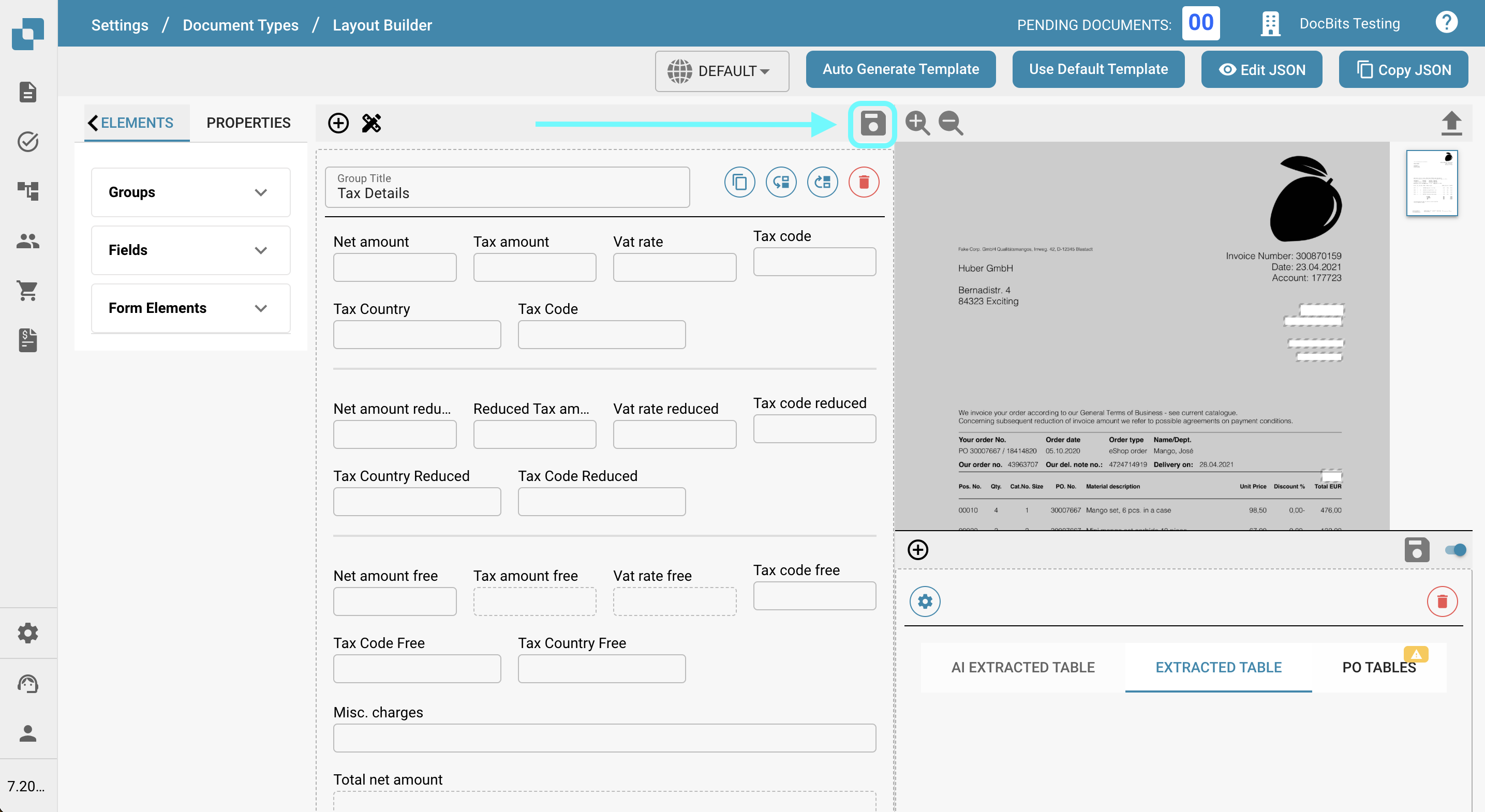Click the Copy JSON button

pos(1403,70)
